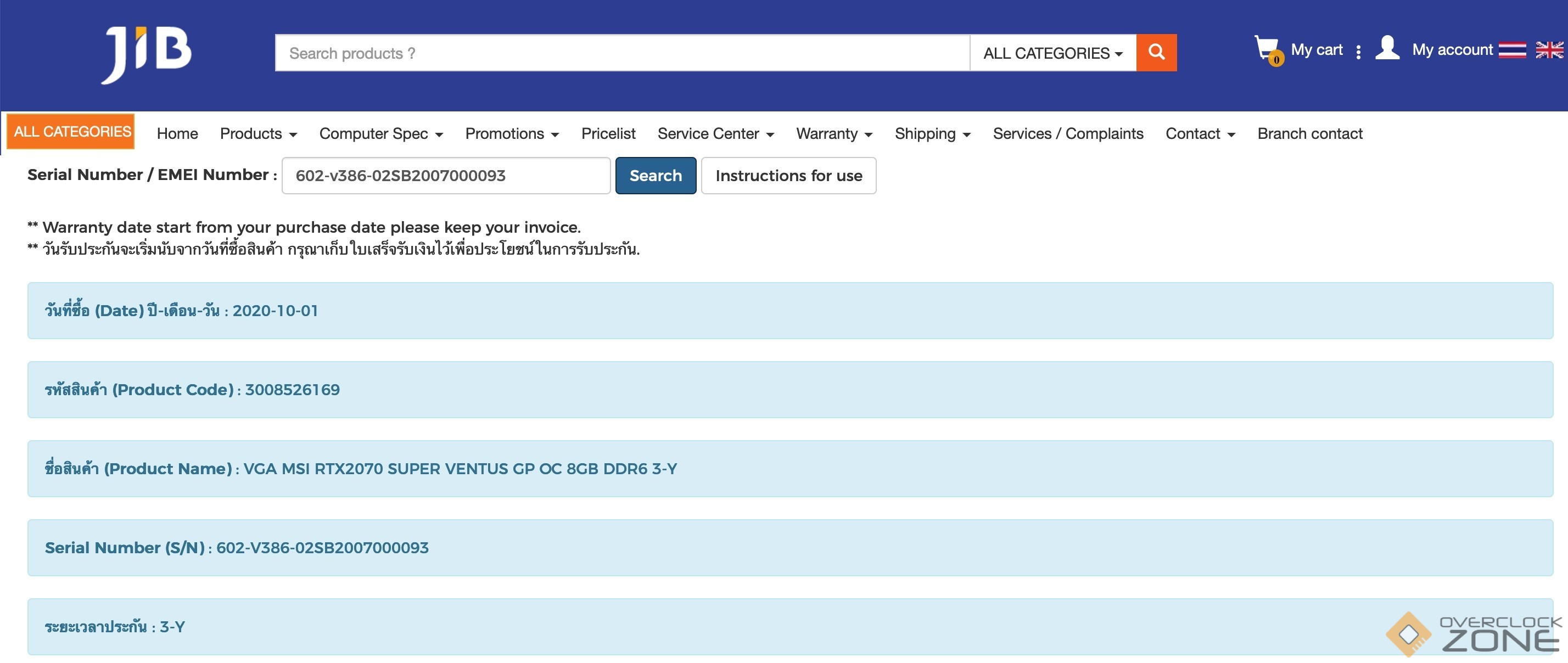Viewport: 1568px width, 663px height.
Task: Switch language with UK flag
Action: pos(1549,50)
